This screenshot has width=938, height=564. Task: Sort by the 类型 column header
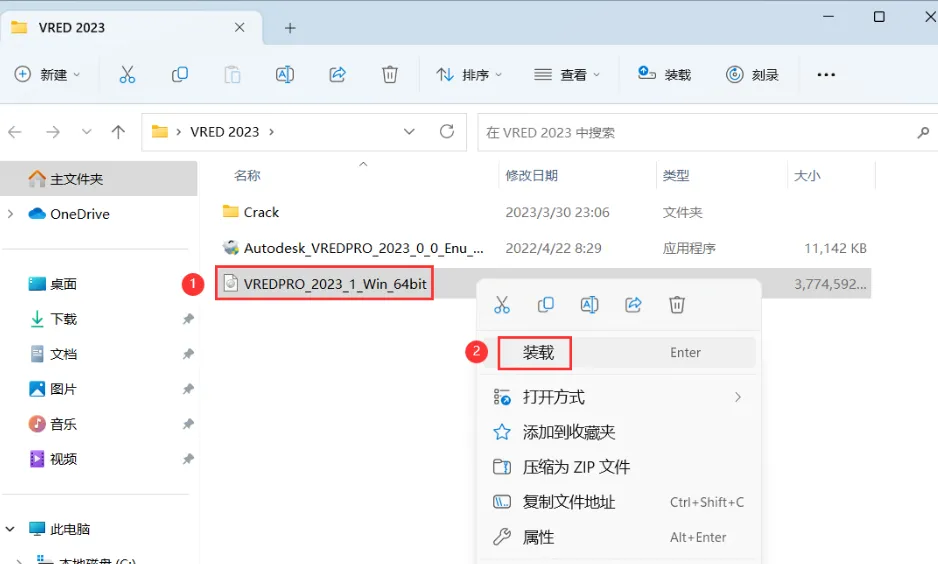tap(676, 175)
